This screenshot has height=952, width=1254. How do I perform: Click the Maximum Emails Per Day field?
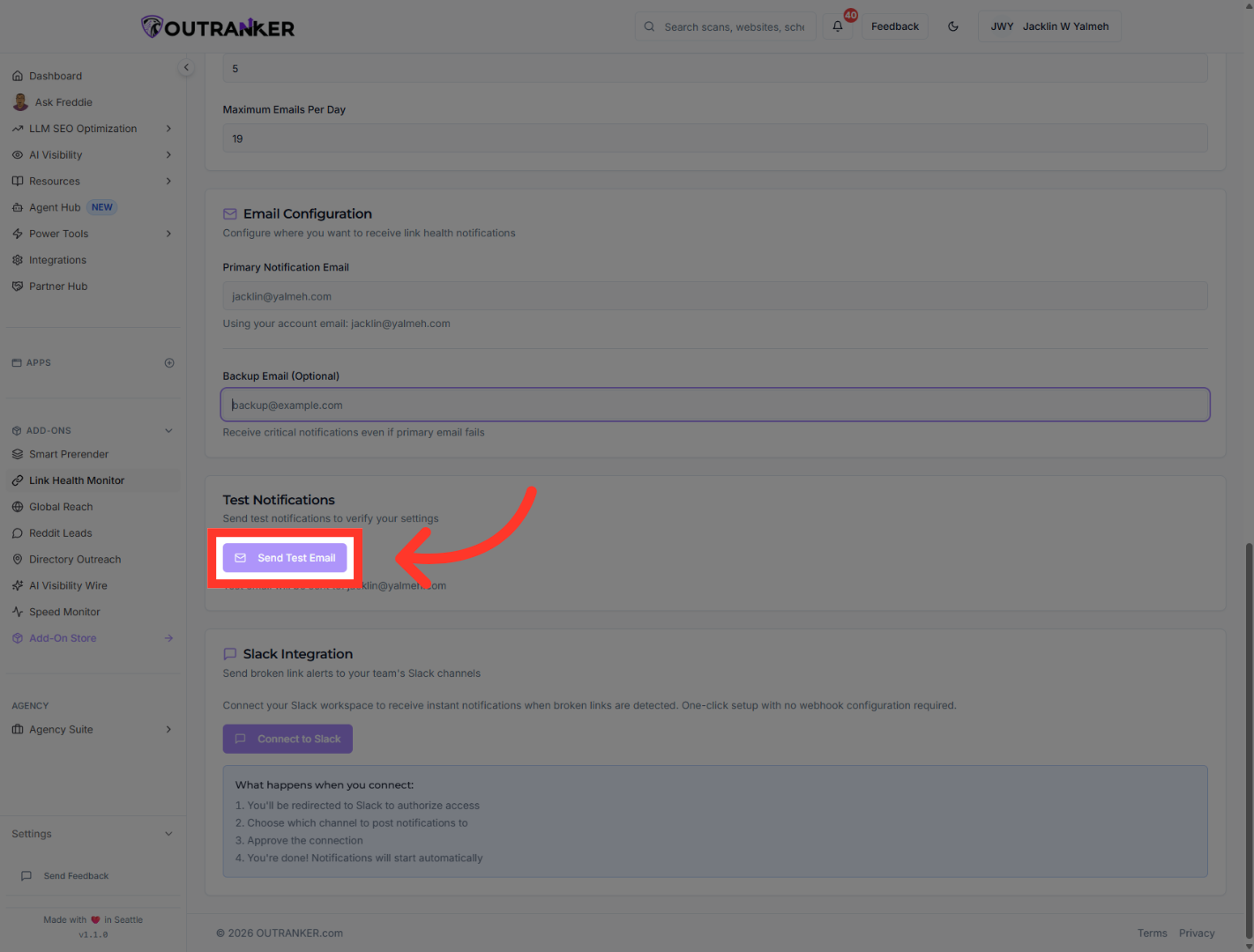tap(714, 138)
